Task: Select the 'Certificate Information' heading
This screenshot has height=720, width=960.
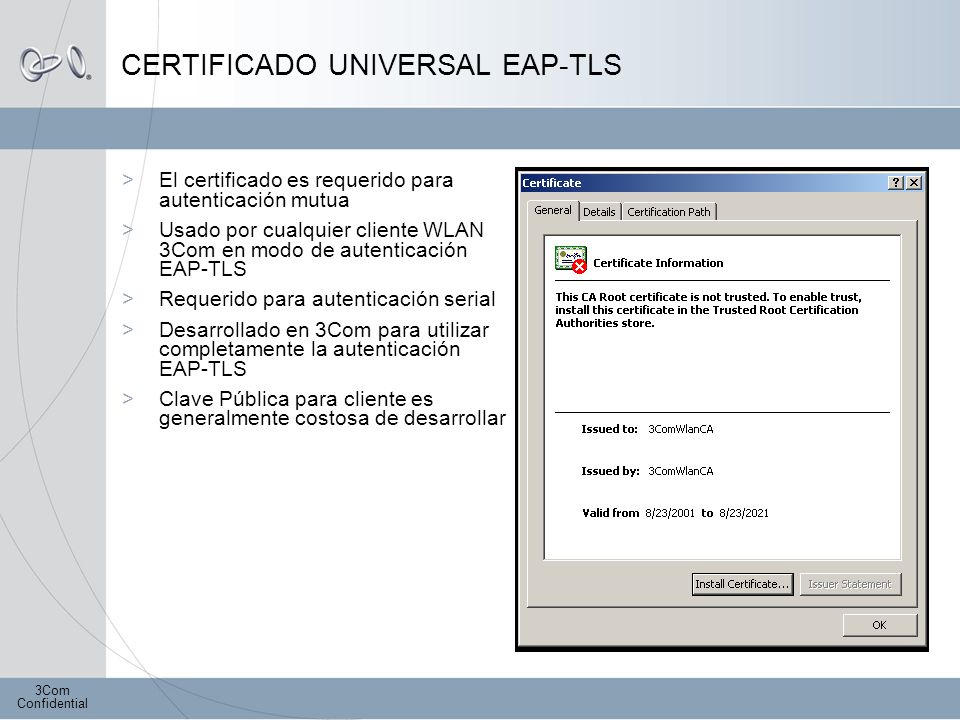Action: (x=658, y=263)
